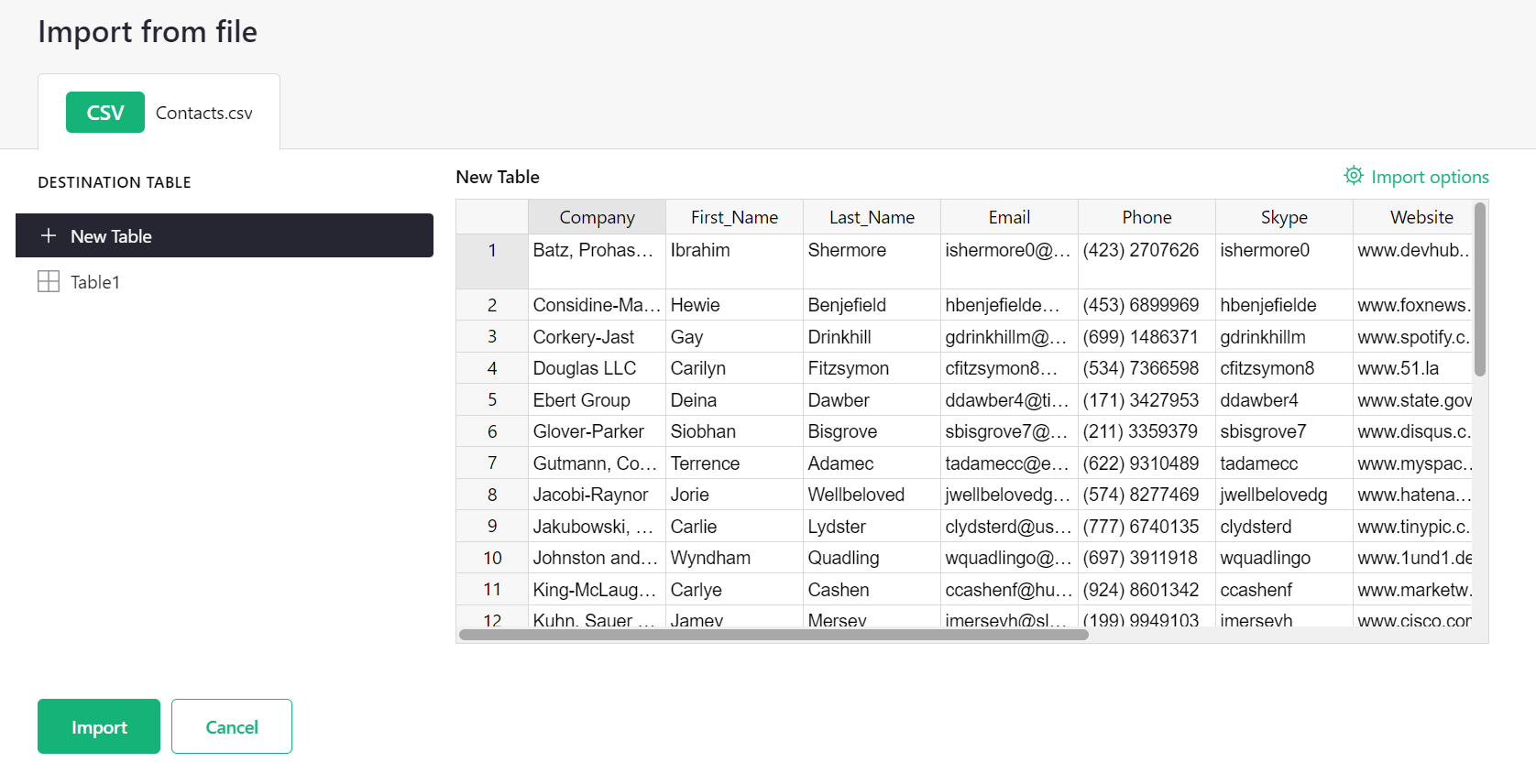Open the Import options link
The image size is (1536, 784).
pos(1429,177)
